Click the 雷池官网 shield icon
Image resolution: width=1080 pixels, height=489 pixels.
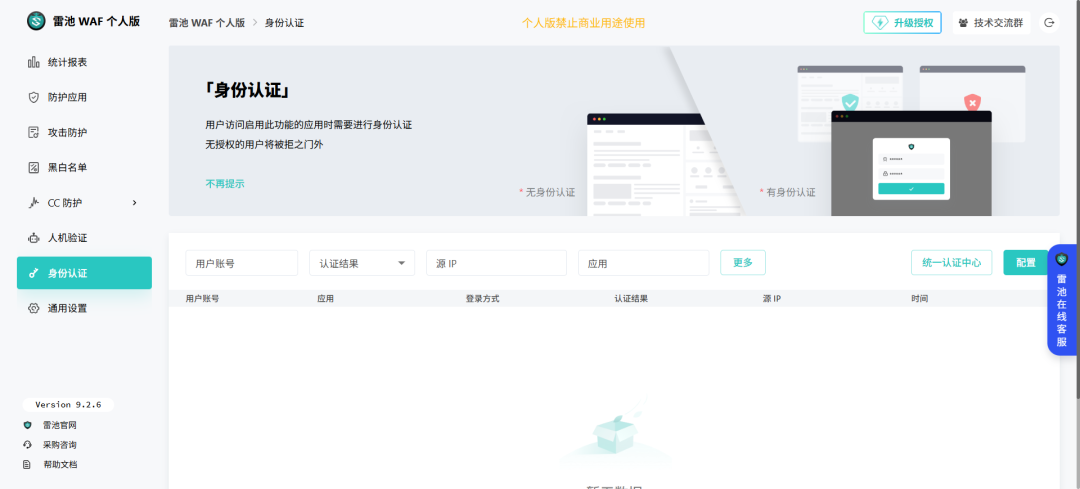coord(28,425)
